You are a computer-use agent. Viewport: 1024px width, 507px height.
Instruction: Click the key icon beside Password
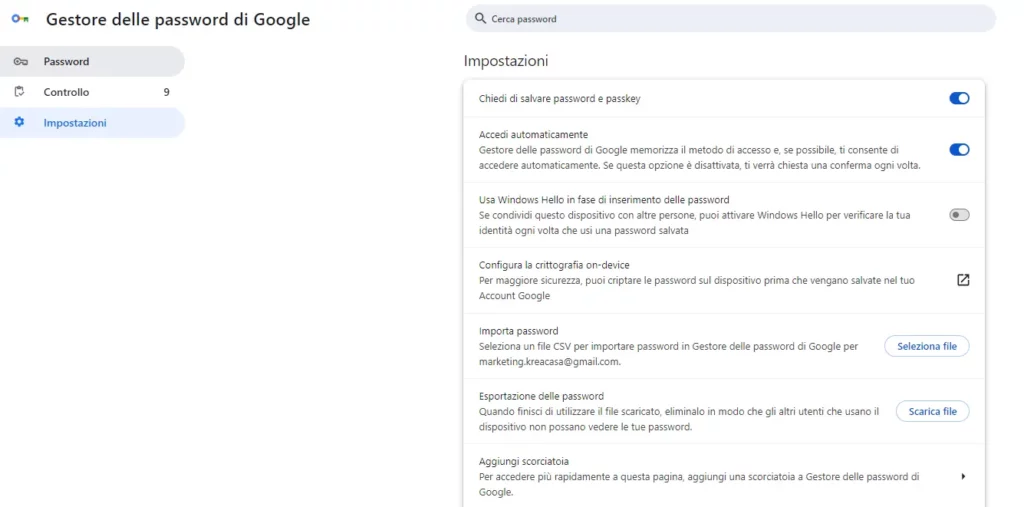[20, 61]
